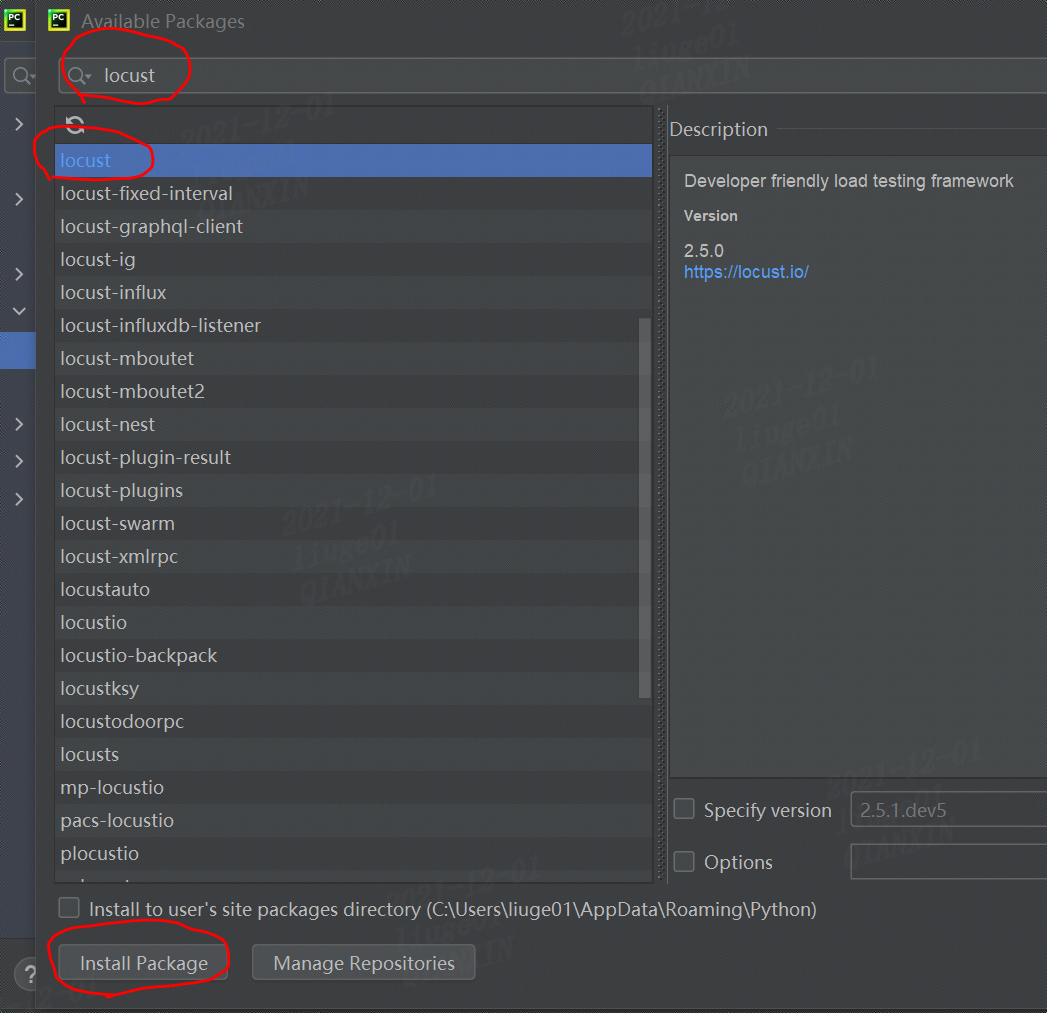Check Install to user's site packages directory
This screenshot has height=1013, width=1047.
click(x=69, y=908)
